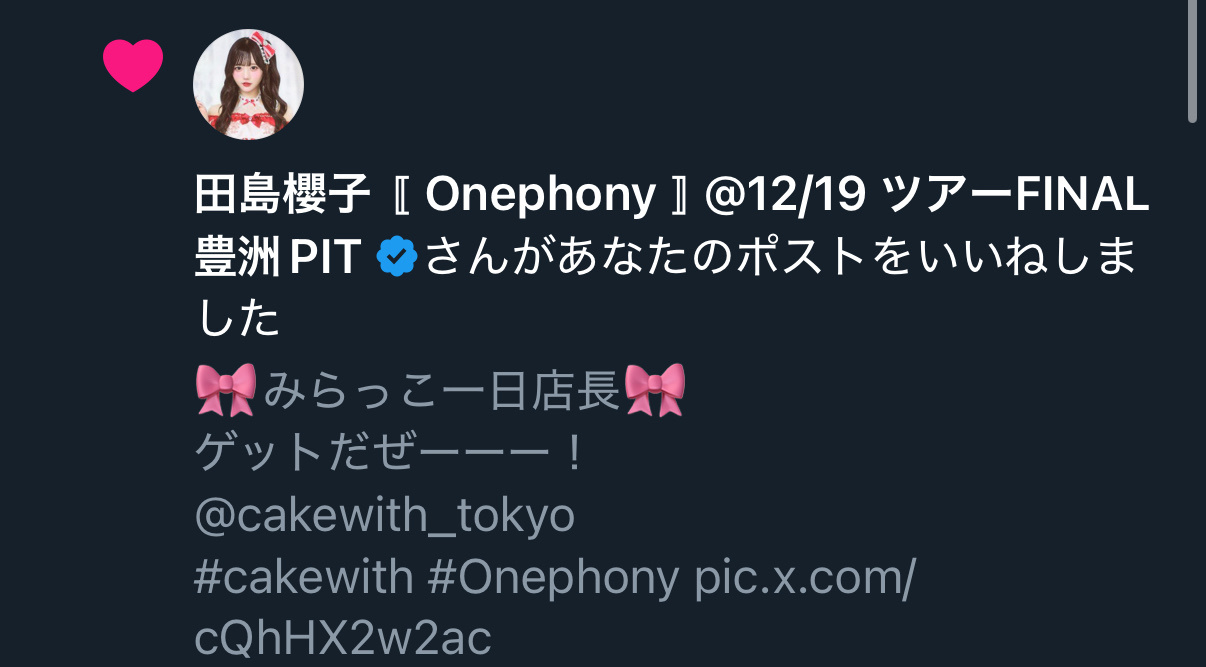Click the scrollbar track below the thumb

pos(1192,395)
